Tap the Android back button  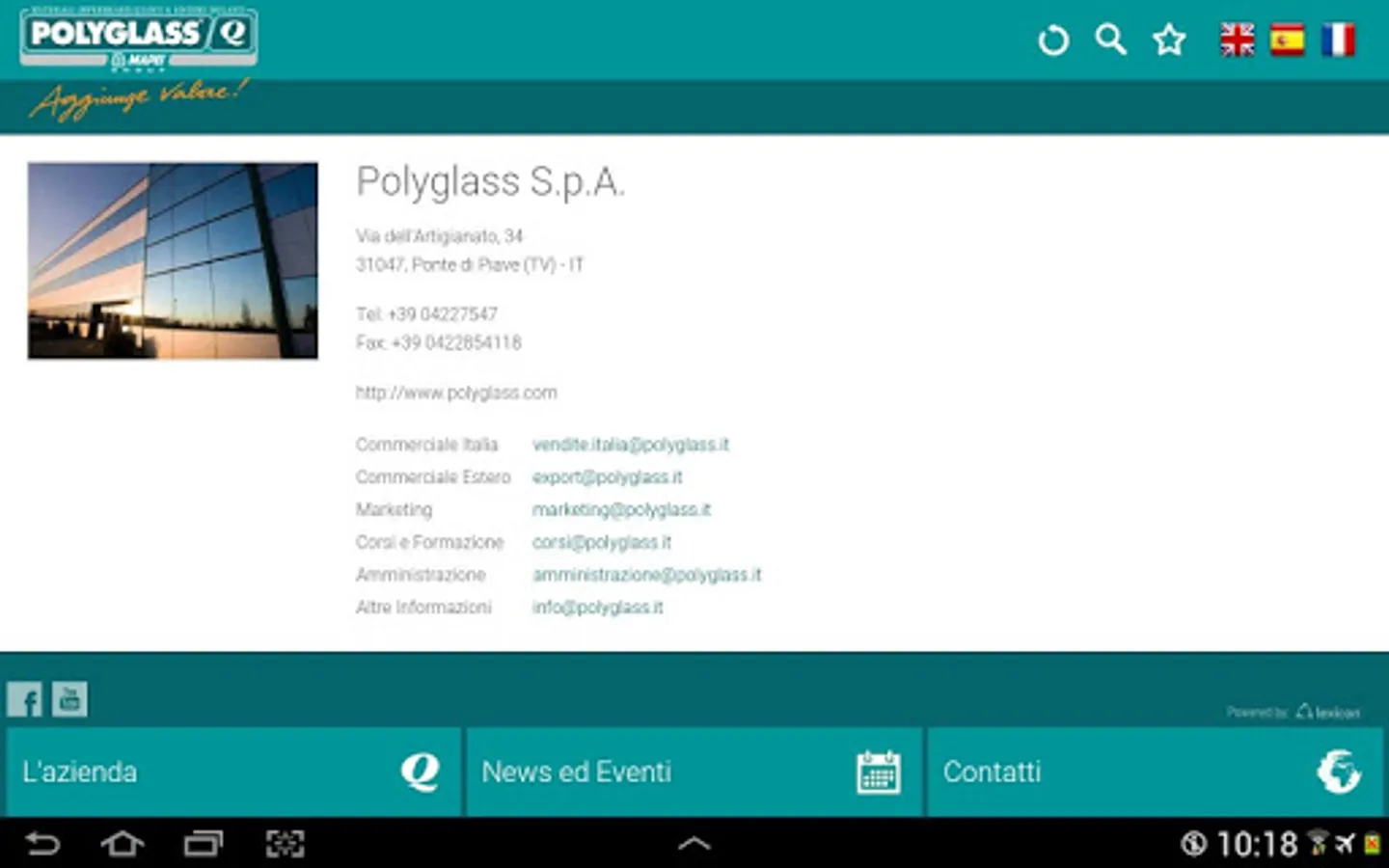click(42, 844)
